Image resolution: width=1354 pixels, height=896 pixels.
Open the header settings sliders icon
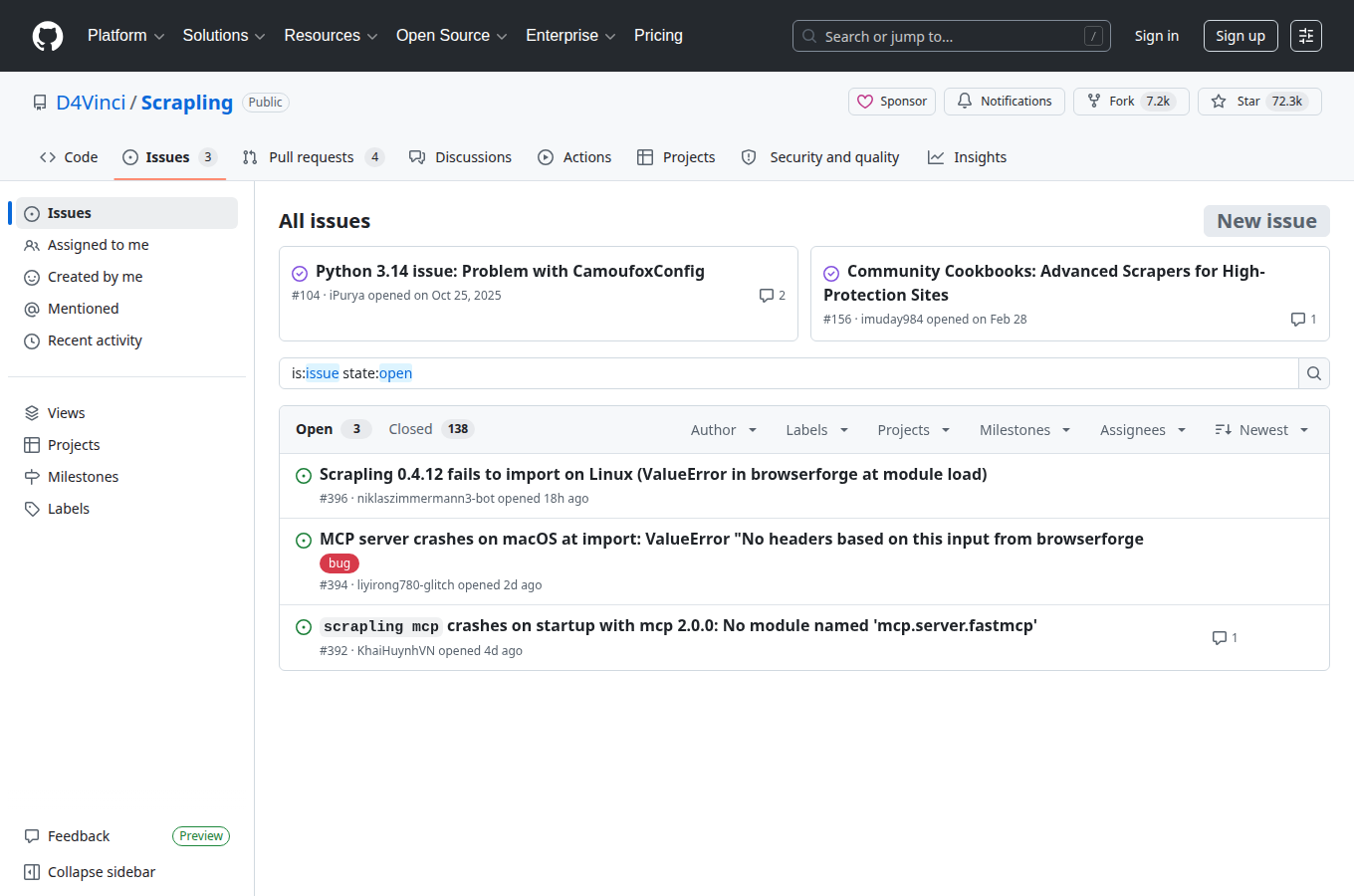1306,36
